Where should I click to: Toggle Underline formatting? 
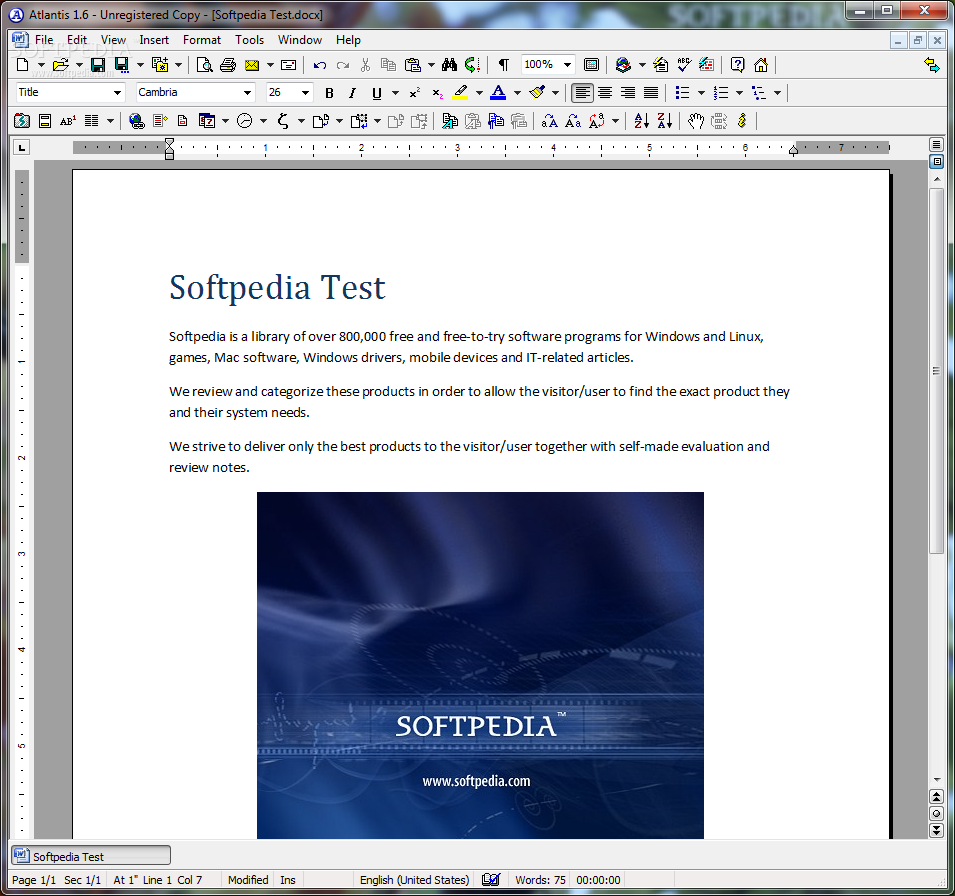(376, 93)
